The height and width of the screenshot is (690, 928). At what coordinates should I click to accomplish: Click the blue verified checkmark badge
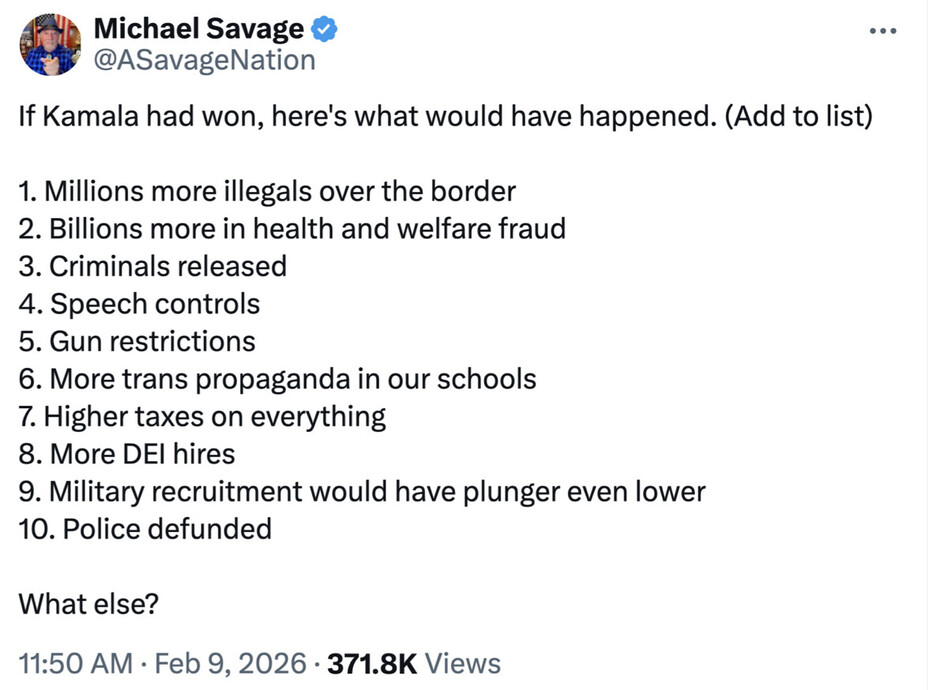point(326,30)
